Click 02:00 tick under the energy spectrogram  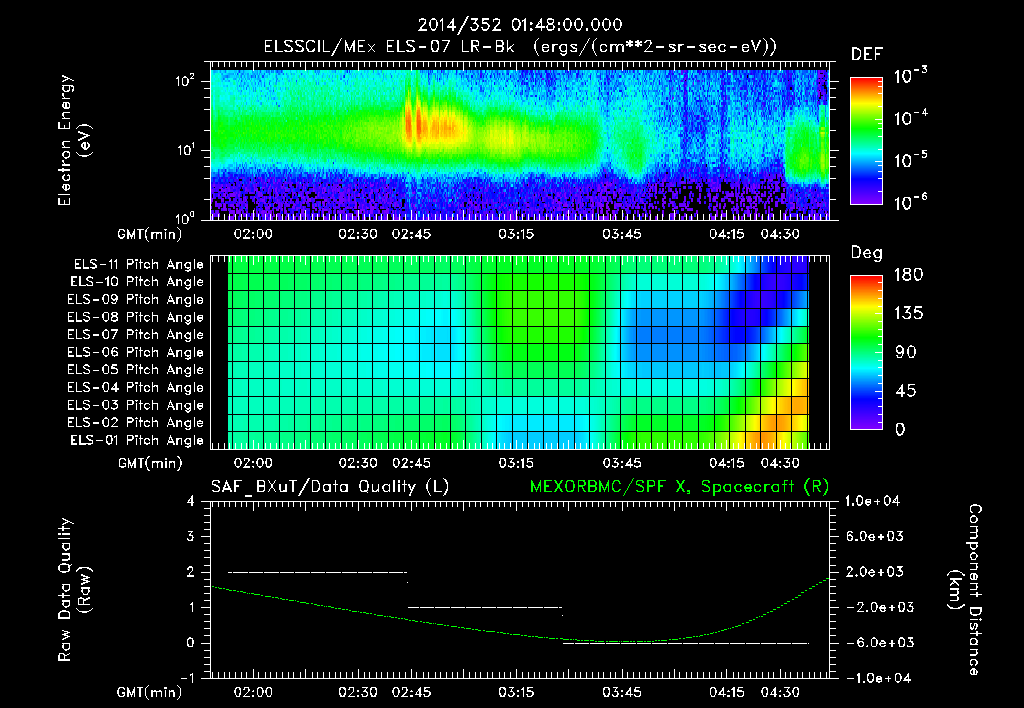coord(253,234)
